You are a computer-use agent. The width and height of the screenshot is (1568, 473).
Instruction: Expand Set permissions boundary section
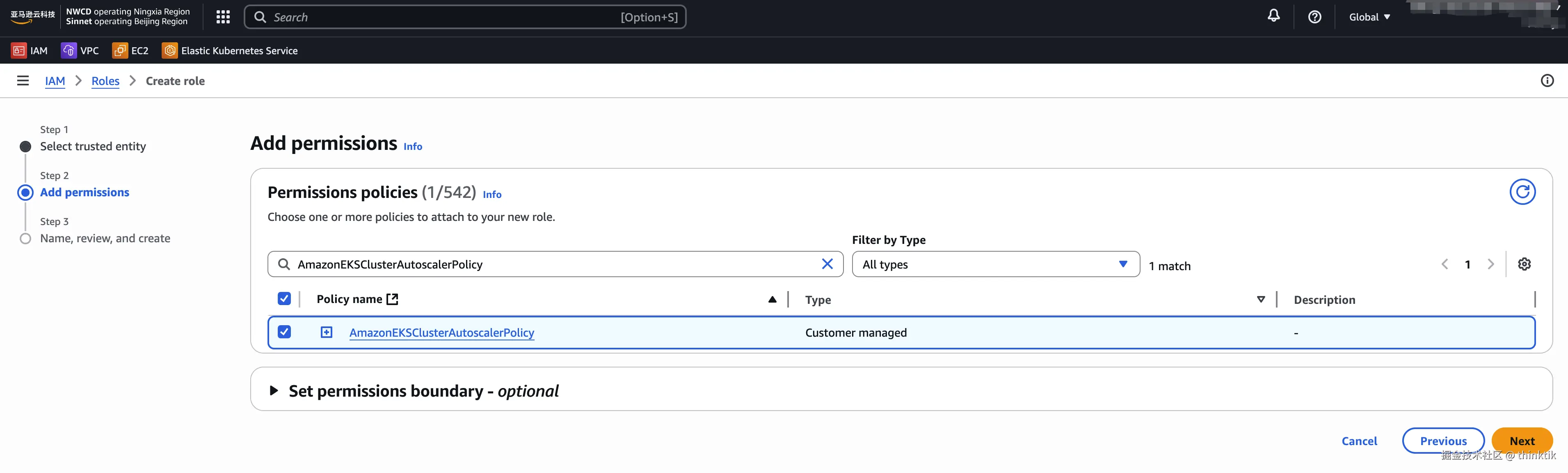(274, 391)
